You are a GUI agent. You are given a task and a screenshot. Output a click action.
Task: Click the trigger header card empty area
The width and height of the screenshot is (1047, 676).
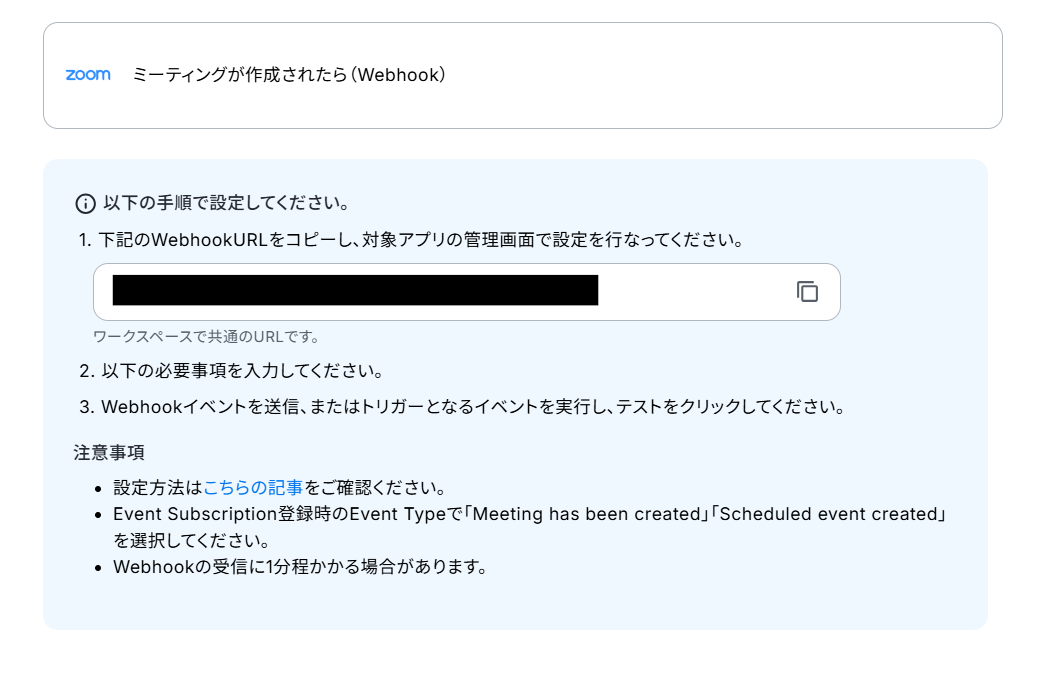(721, 75)
